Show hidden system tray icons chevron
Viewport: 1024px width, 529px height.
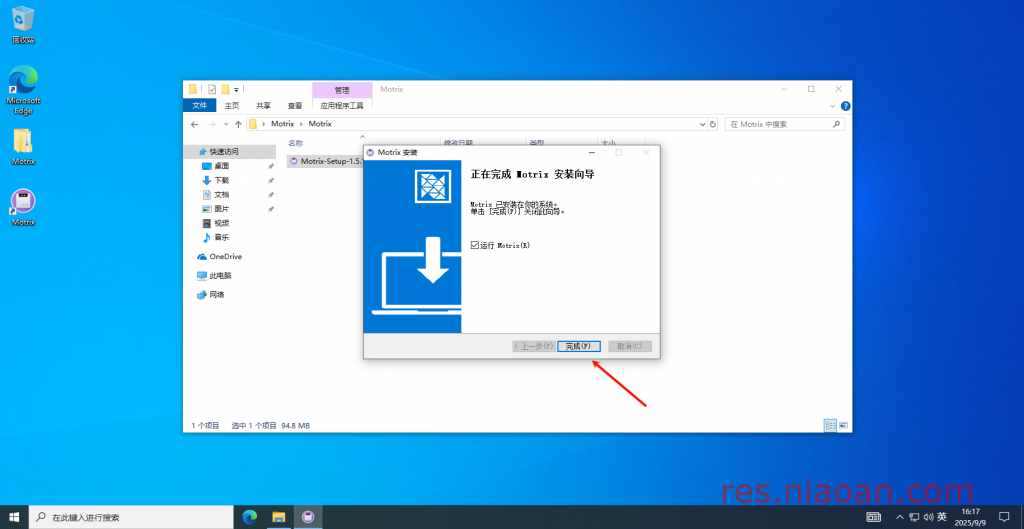click(x=900, y=517)
